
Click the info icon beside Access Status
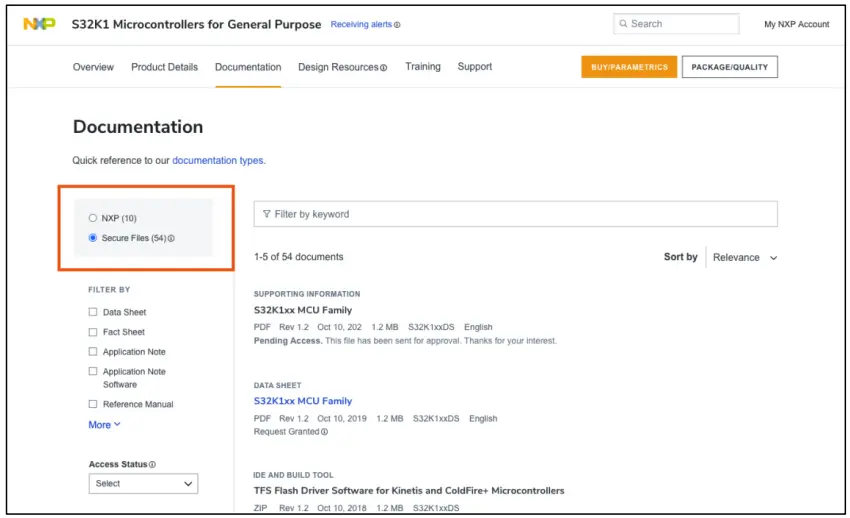[152, 464]
